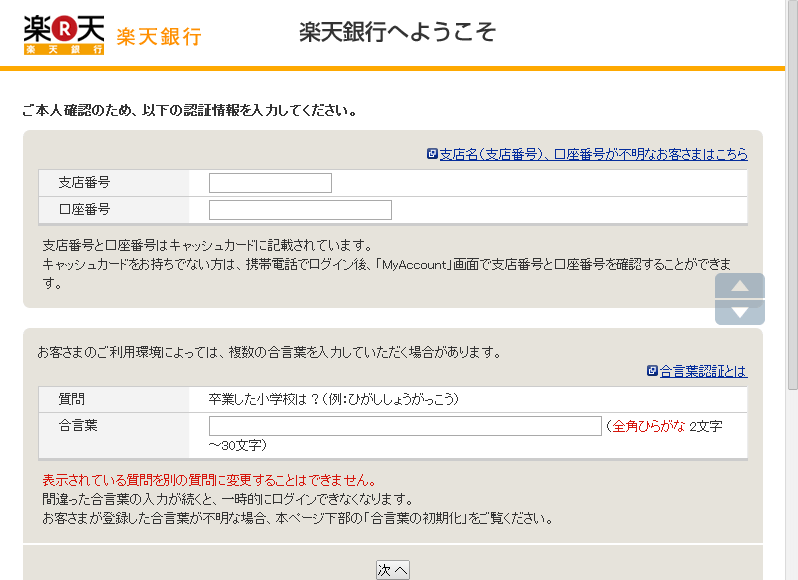The image size is (798, 580).
Task: Click the icon beside the 支店名 help link
Action: tap(432, 154)
